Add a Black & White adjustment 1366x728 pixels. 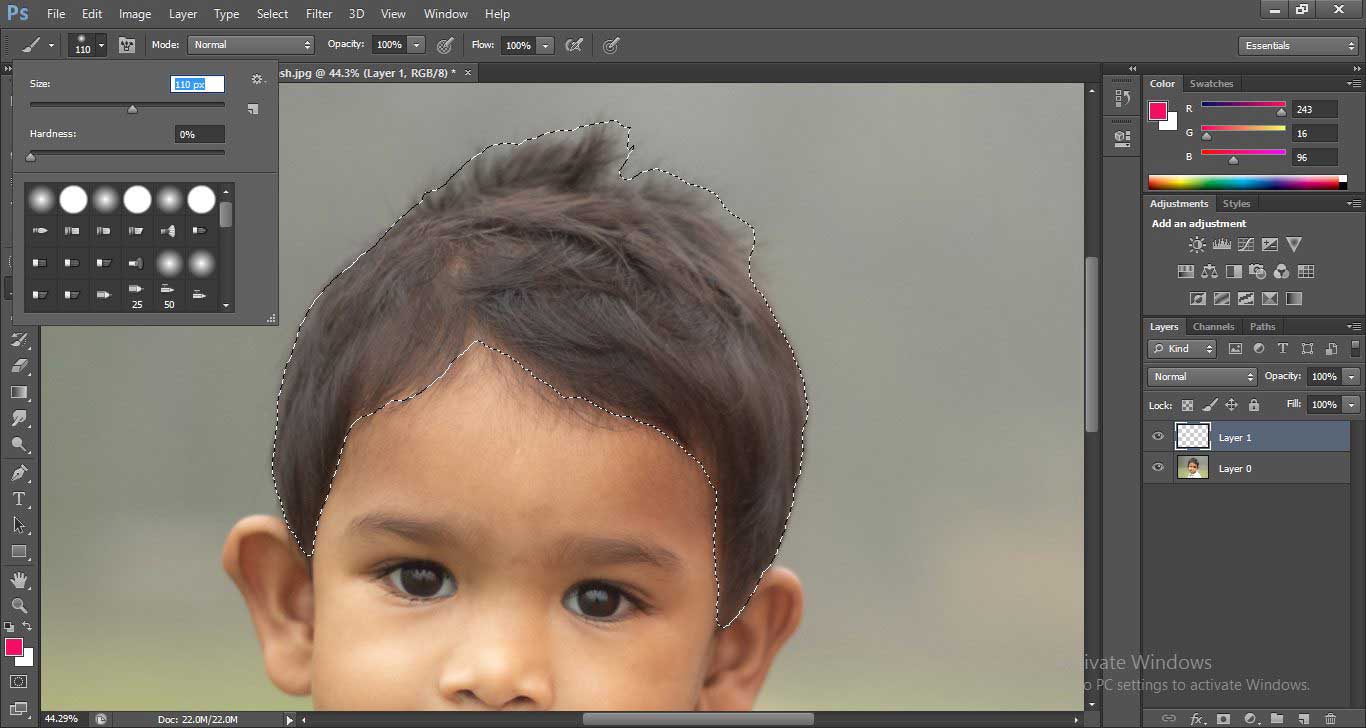pos(1236,271)
